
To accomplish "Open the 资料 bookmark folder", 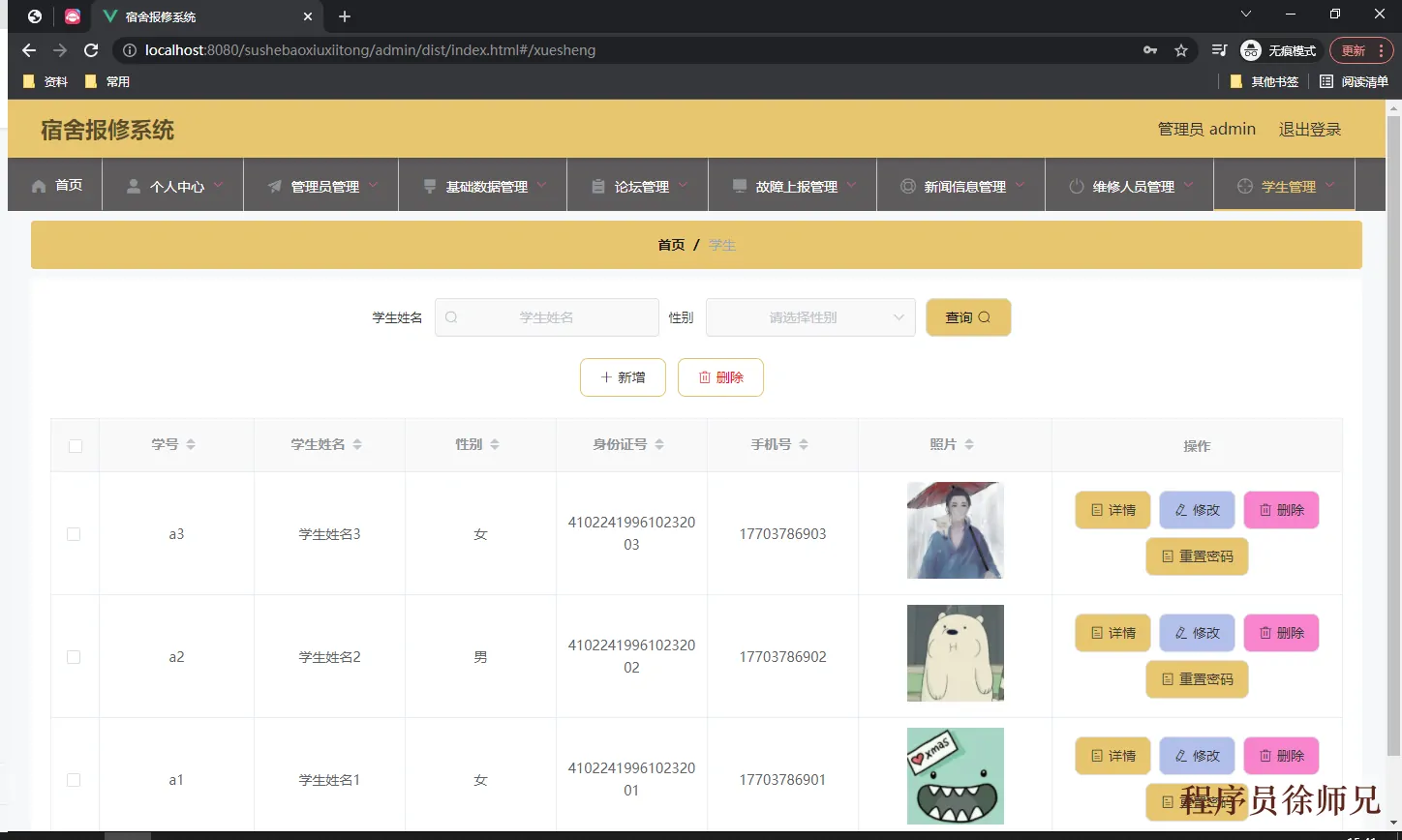I will pyautogui.click(x=46, y=81).
